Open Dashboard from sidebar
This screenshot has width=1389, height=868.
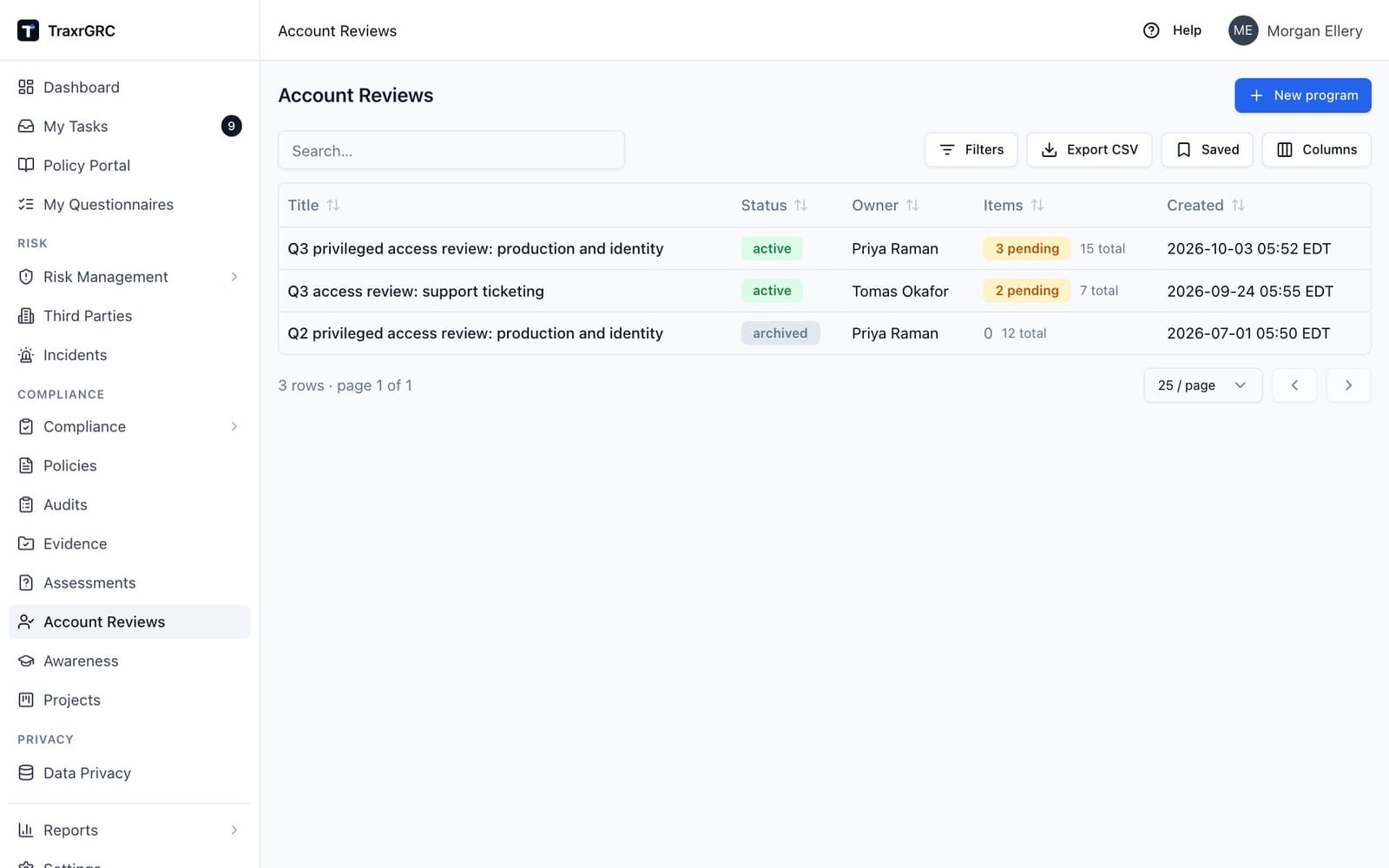coord(129,87)
